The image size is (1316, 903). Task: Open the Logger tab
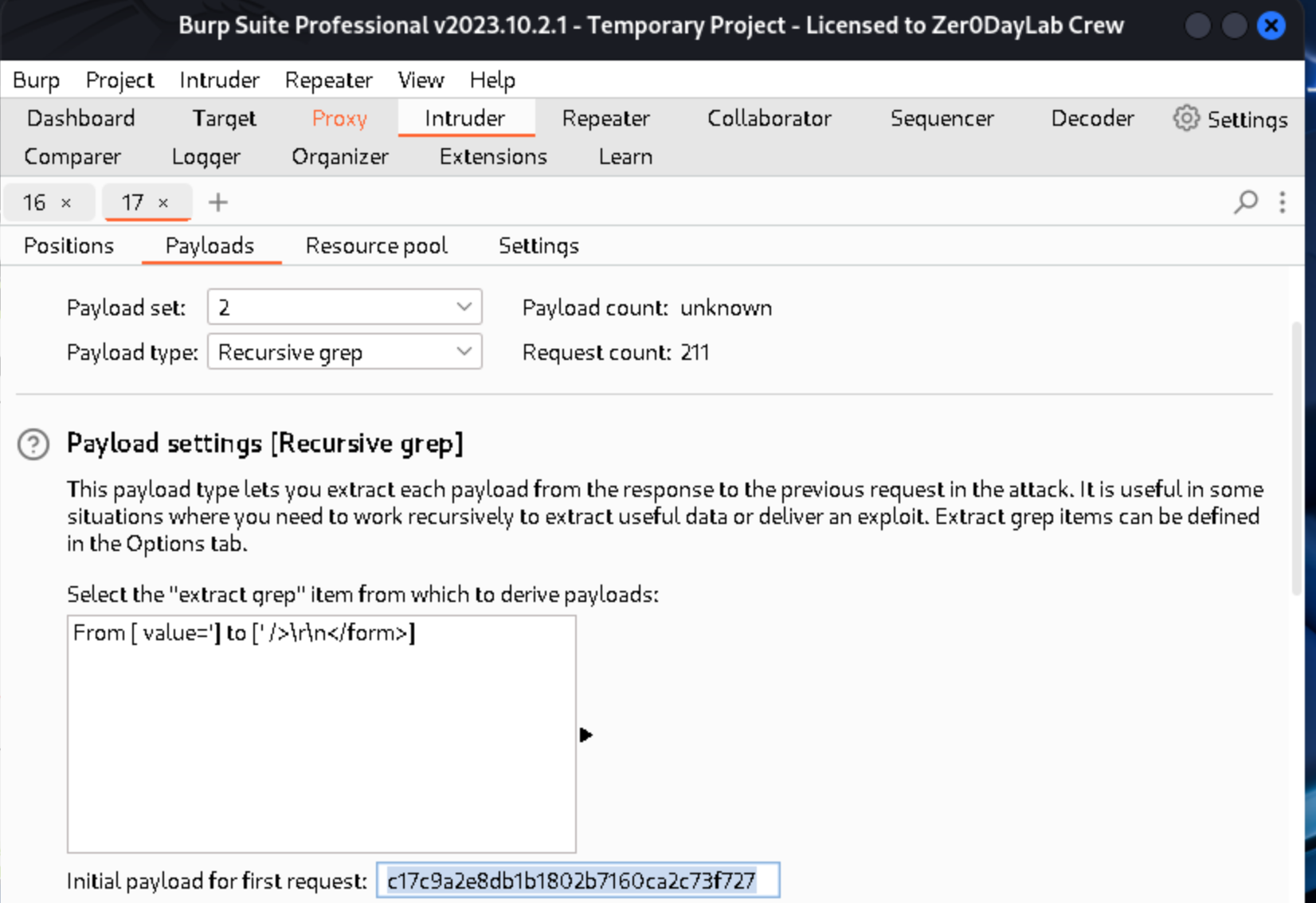[206, 157]
